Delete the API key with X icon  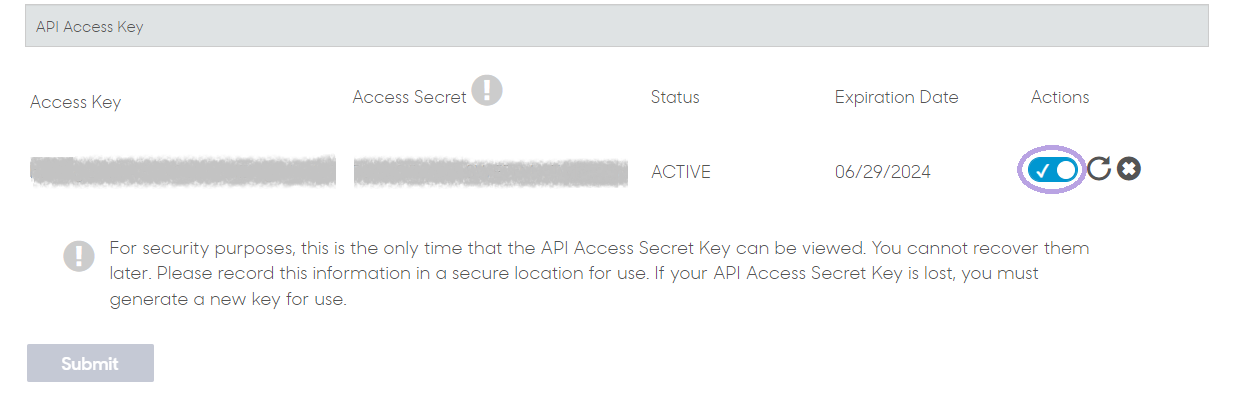[x=1129, y=169]
